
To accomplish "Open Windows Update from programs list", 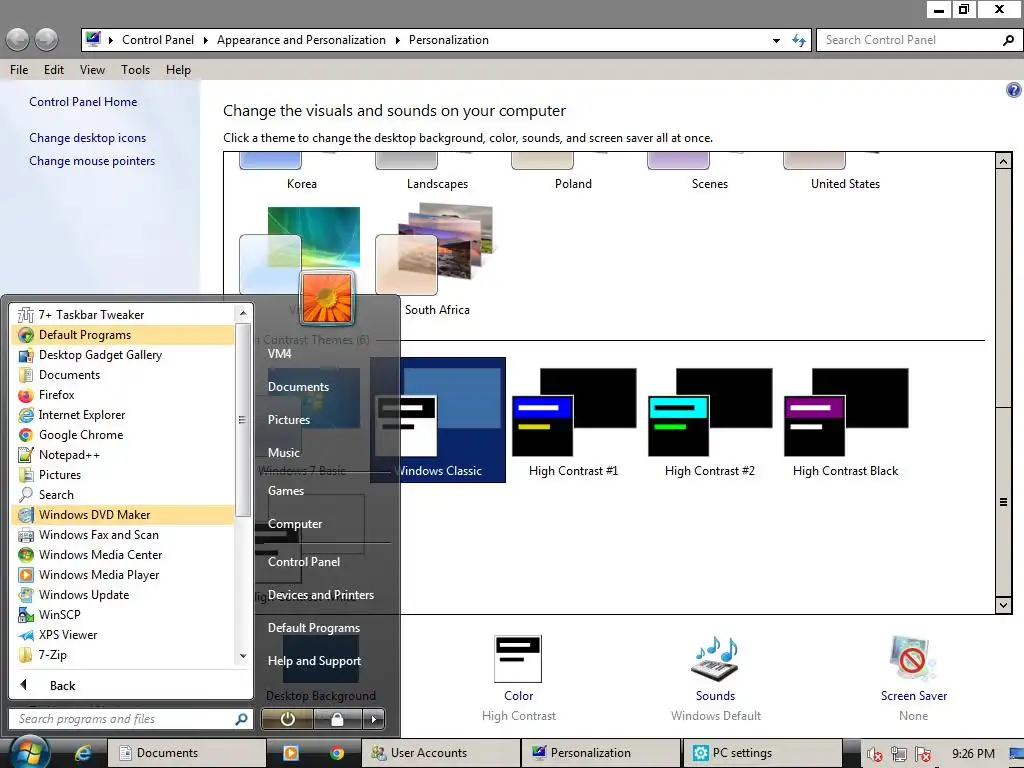I will click(122, 595).
